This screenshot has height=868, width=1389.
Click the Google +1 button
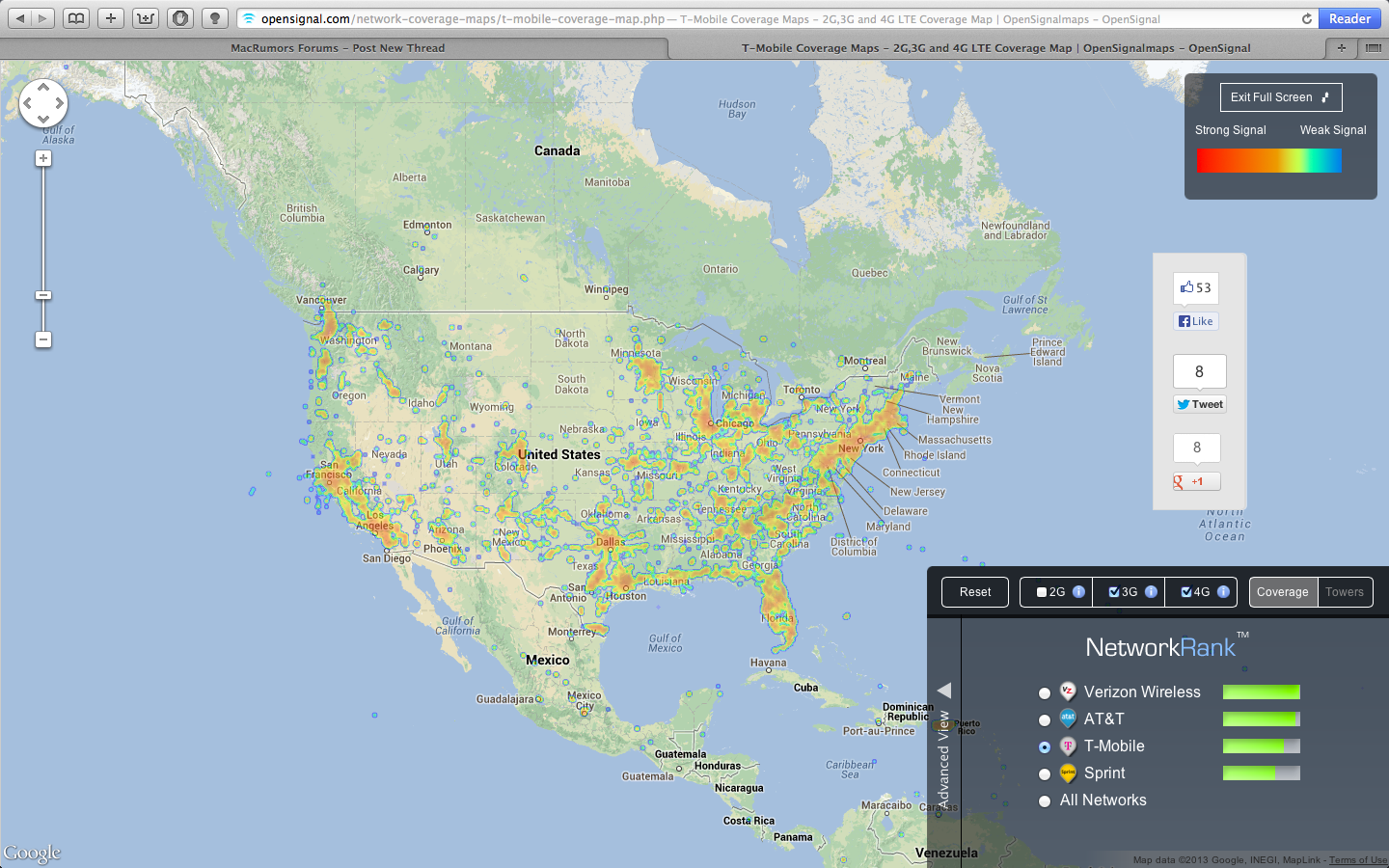1197,481
